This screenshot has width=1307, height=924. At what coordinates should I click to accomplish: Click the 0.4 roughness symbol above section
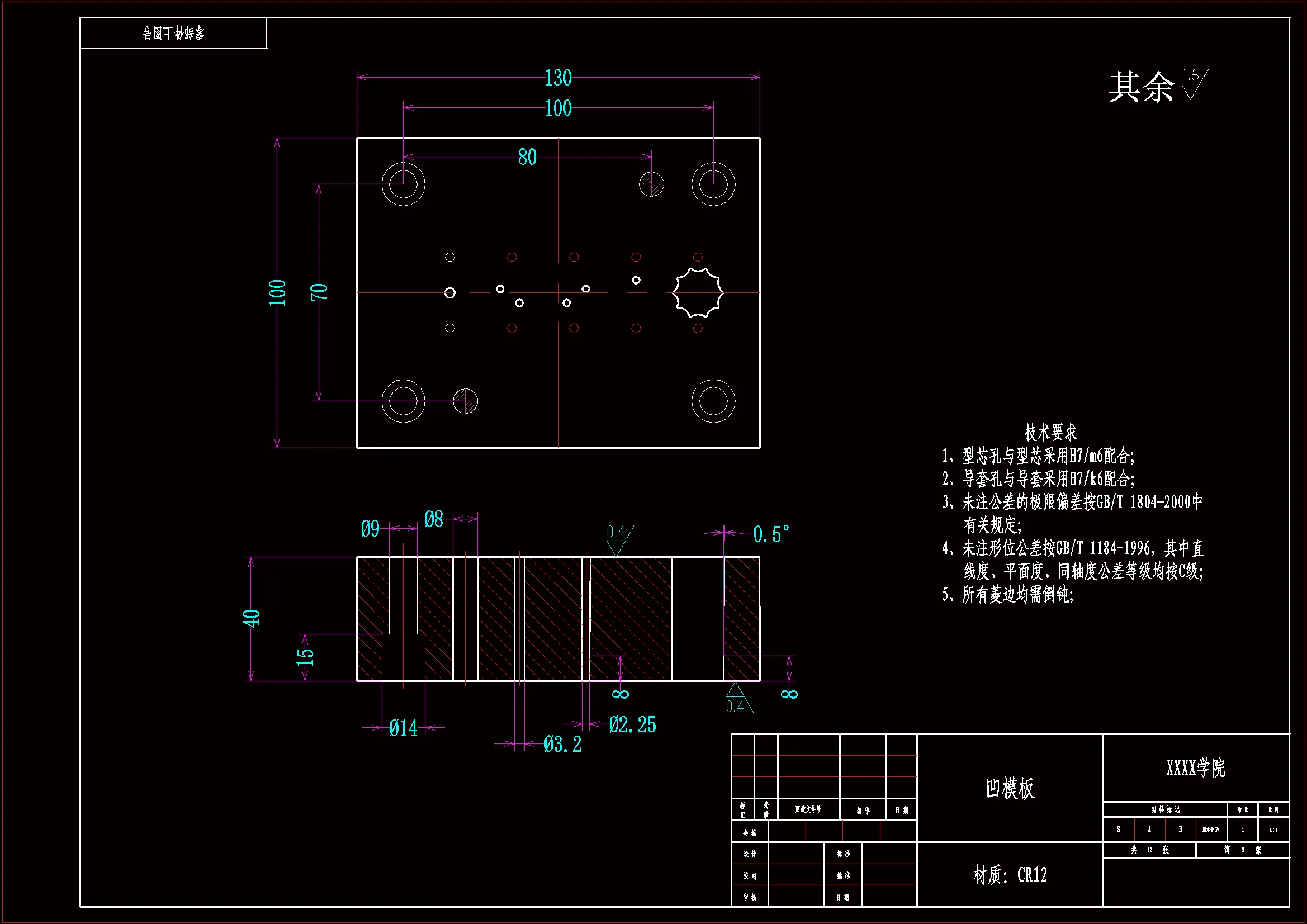618,540
